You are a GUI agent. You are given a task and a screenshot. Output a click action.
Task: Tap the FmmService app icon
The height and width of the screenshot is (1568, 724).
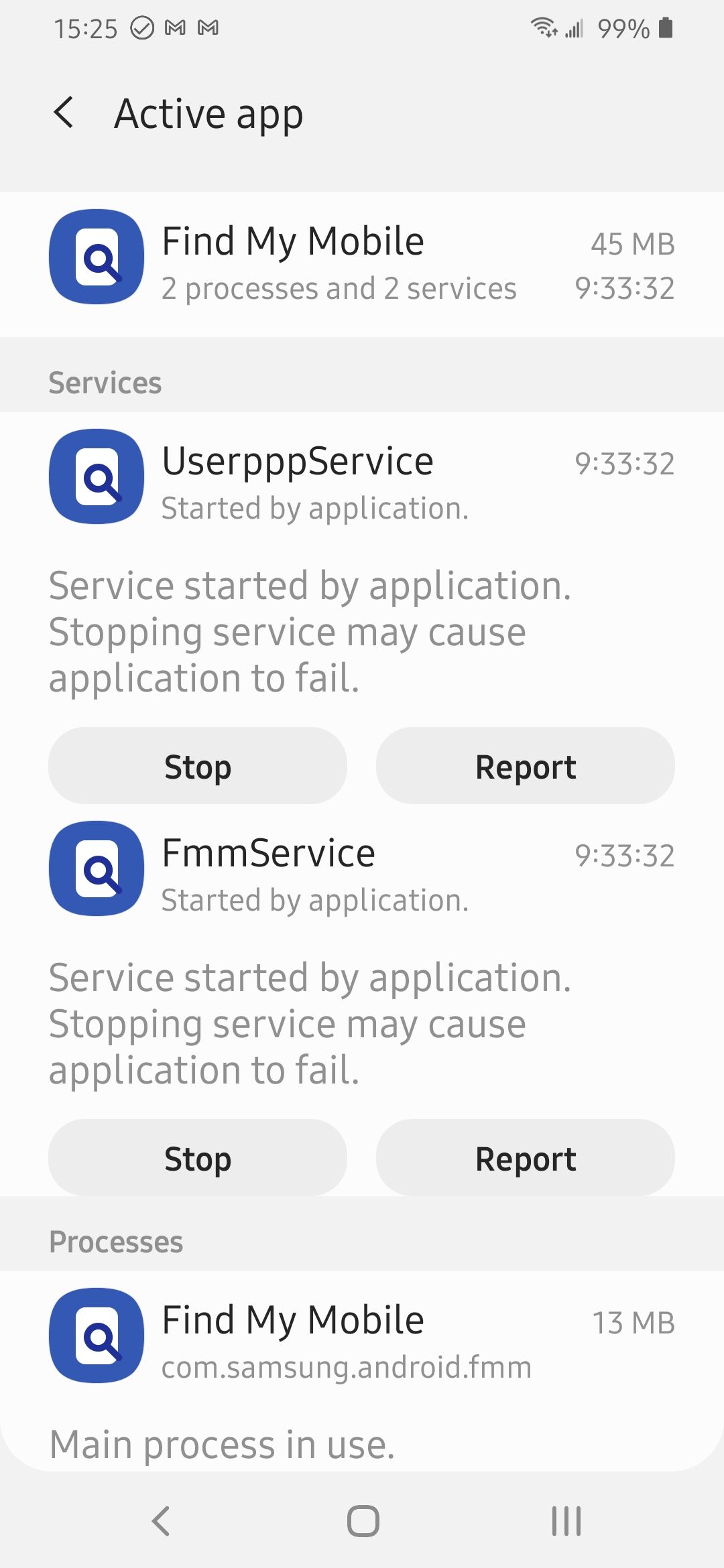(x=97, y=868)
